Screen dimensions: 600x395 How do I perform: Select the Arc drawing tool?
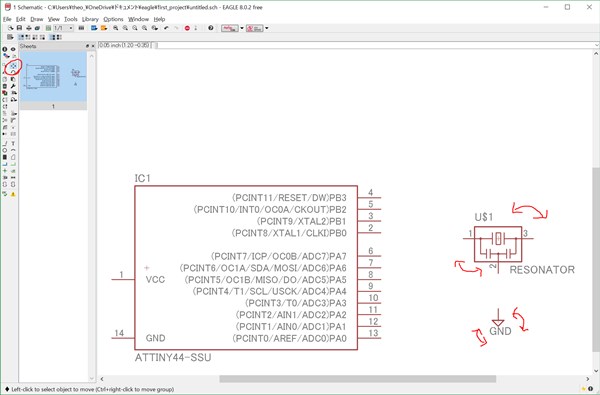(13, 150)
